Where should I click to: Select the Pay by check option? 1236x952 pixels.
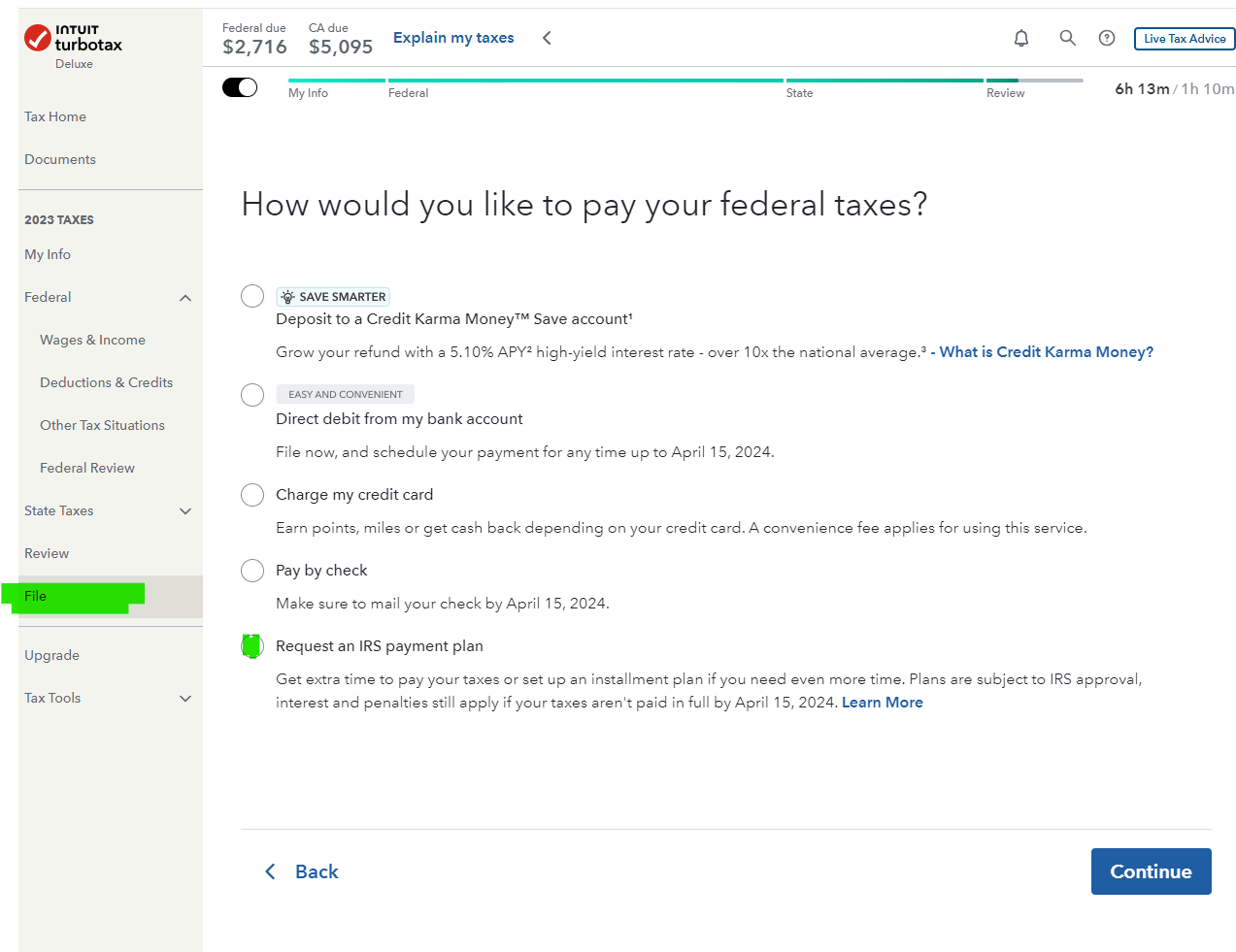252,571
